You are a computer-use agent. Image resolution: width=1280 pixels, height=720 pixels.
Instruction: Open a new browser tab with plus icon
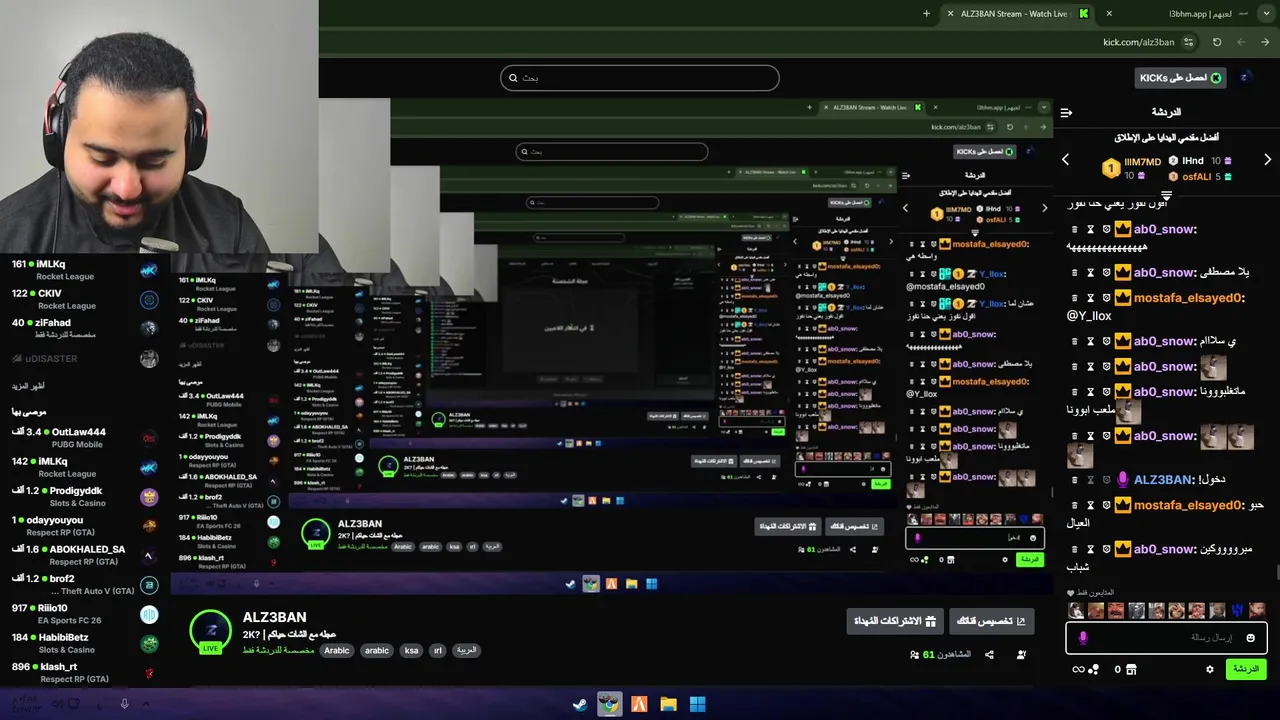[x=926, y=14]
